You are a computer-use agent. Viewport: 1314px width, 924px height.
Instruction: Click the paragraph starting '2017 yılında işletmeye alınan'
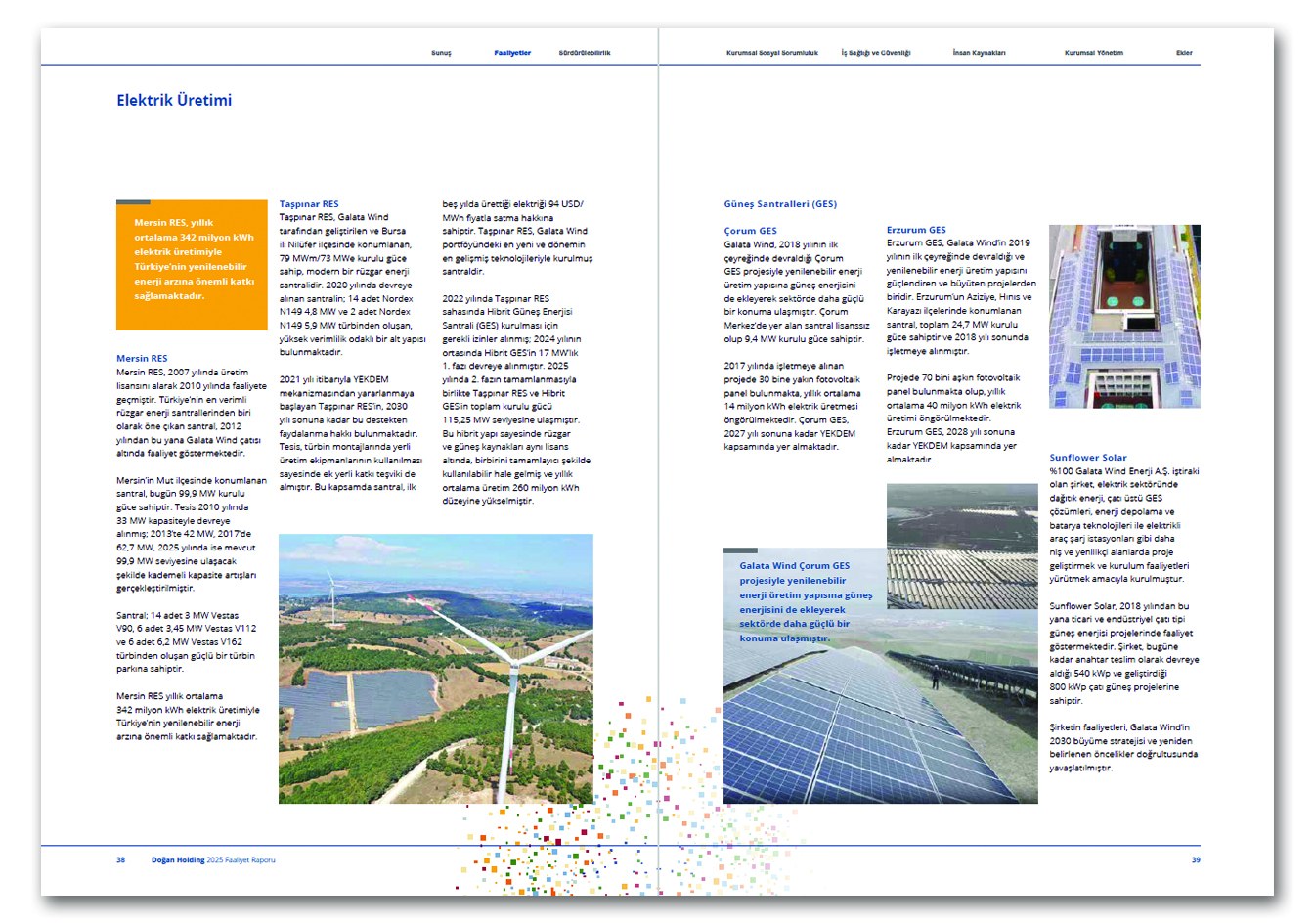click(x=793, y=407)
